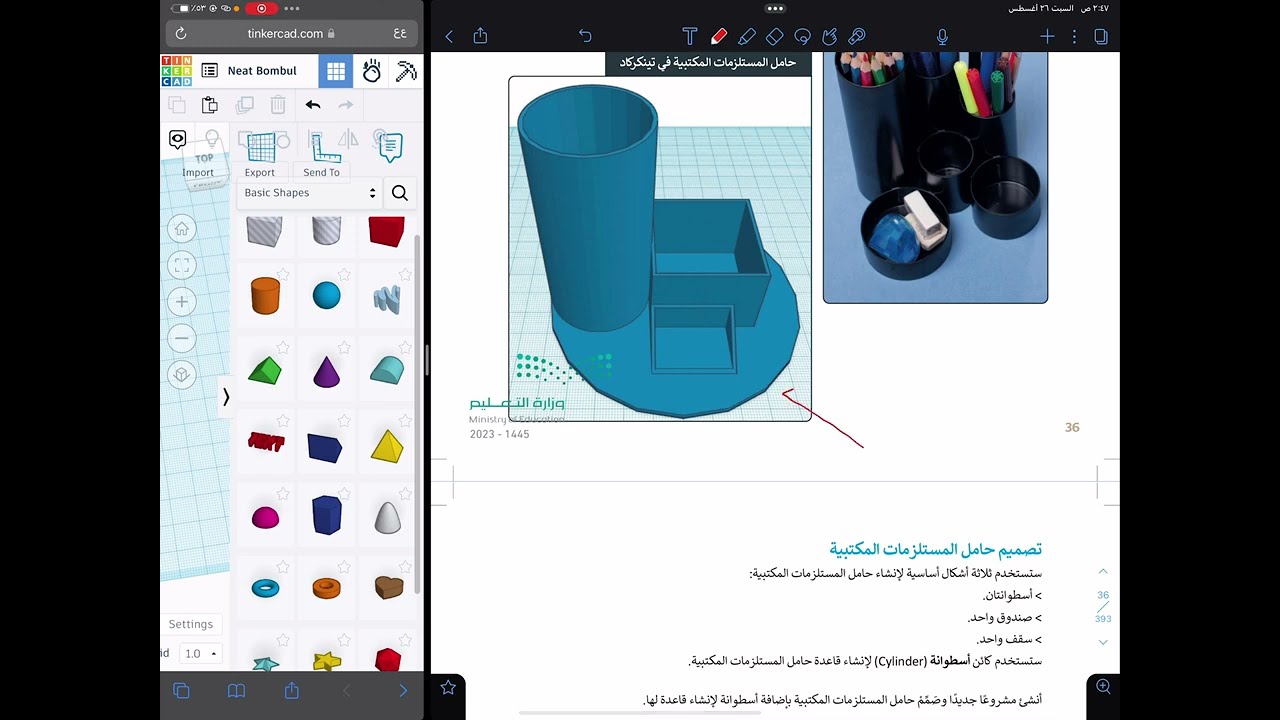Collapse shapes panel with chevron arrow
The height and width of the screenshot is (720, 1280).
(226, 397)
